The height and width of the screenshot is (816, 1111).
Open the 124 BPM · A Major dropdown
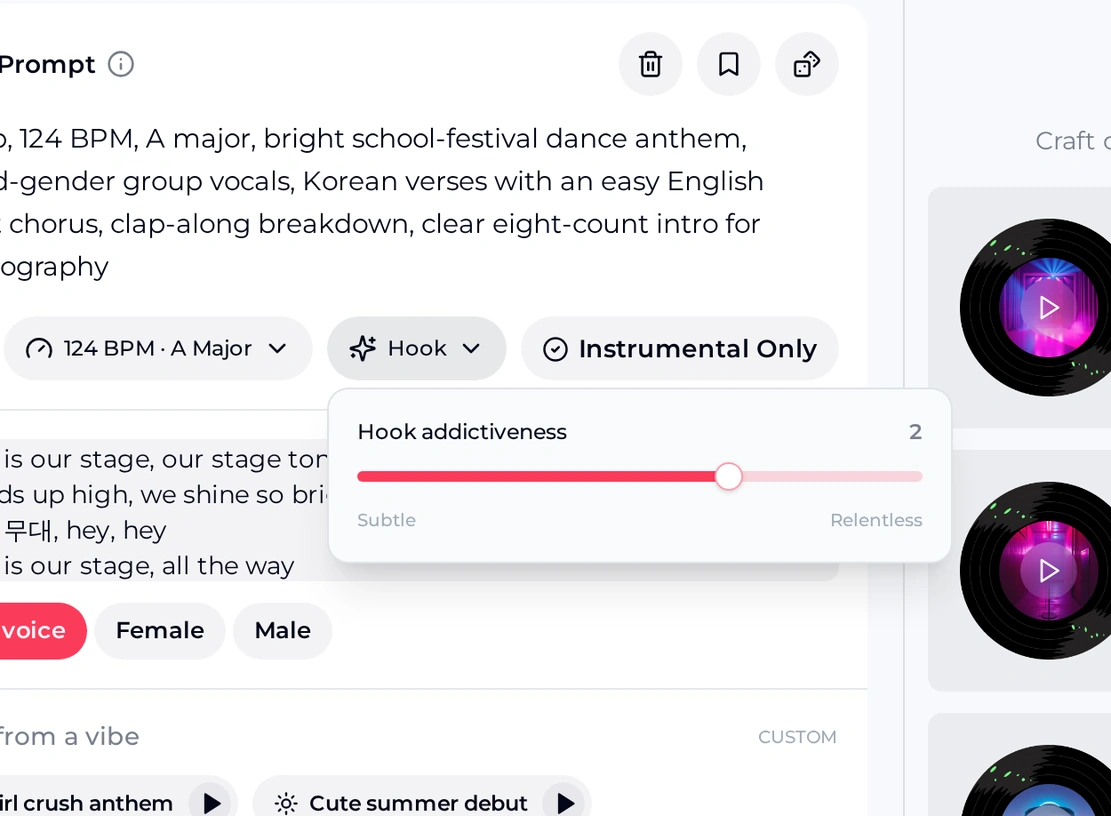pyautogui.click(x=157, y=348)
